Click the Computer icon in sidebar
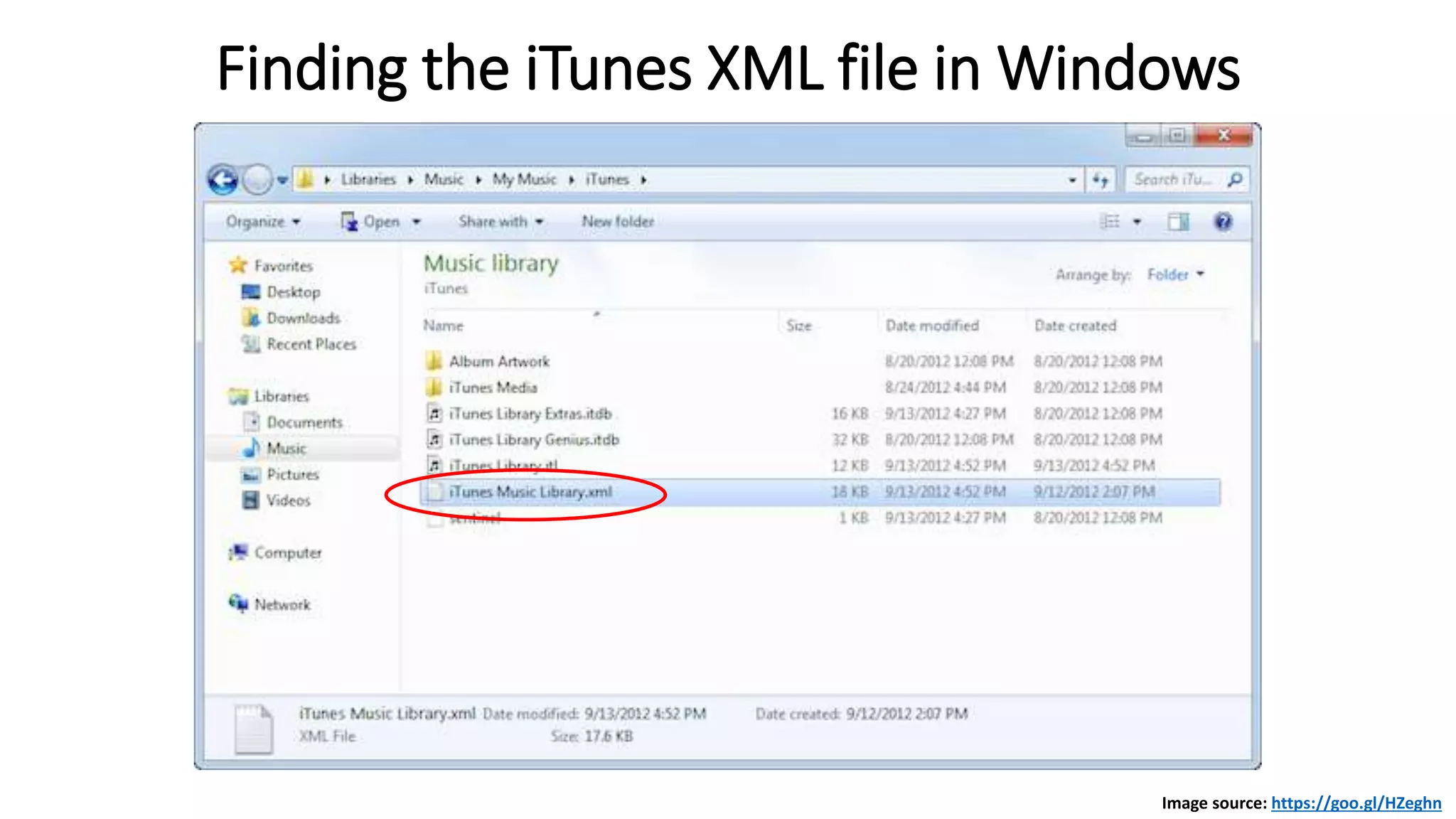Screen dimensions: 1456x819 pos(238,552)
